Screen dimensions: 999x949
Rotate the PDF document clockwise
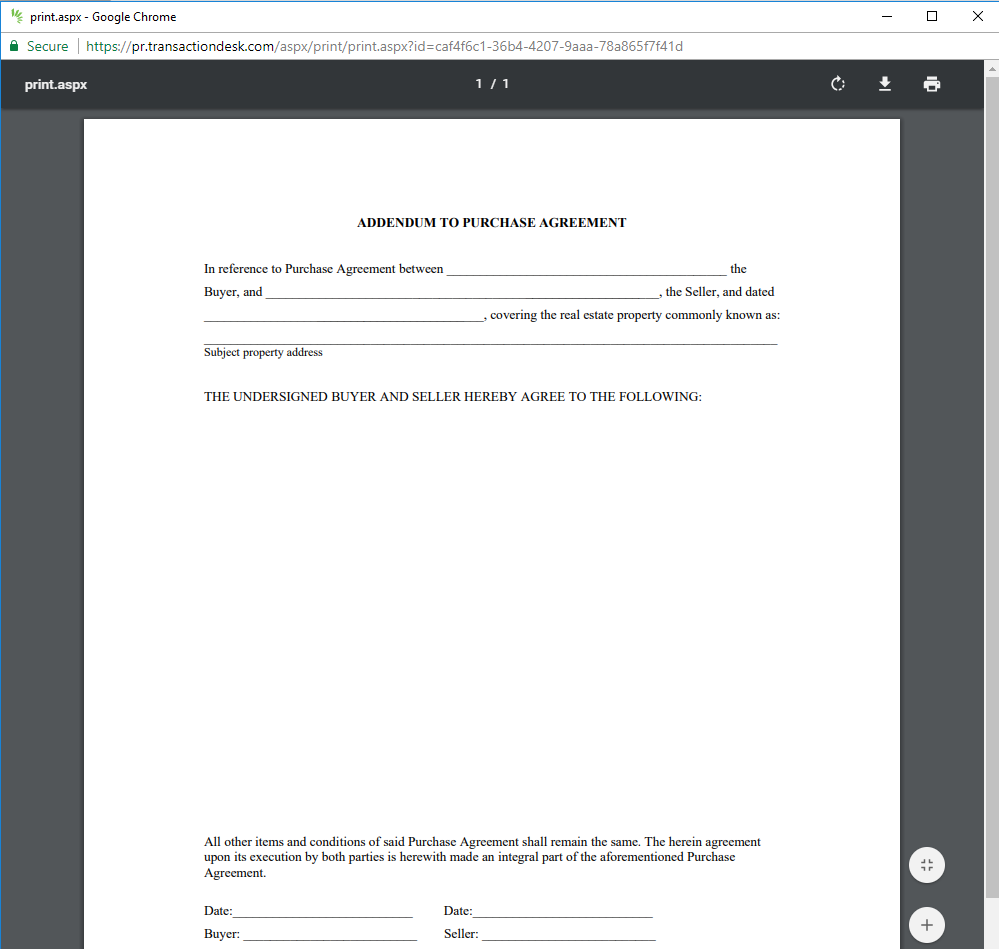tap(837, 84)
